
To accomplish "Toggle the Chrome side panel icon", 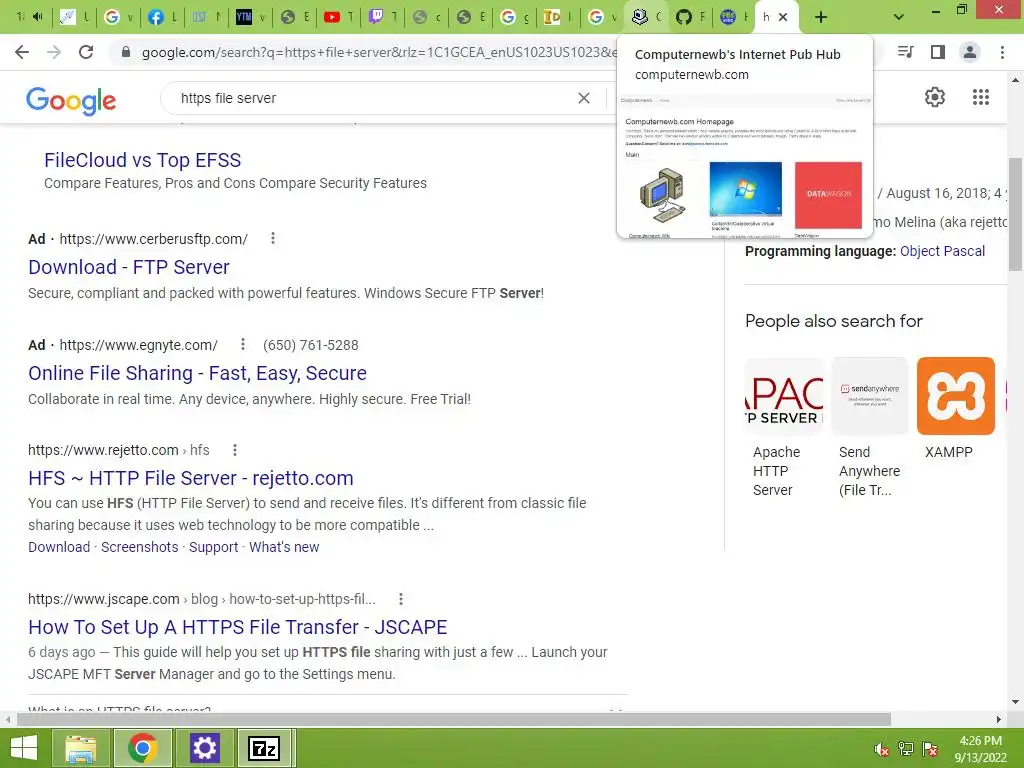I will point(938,52).
